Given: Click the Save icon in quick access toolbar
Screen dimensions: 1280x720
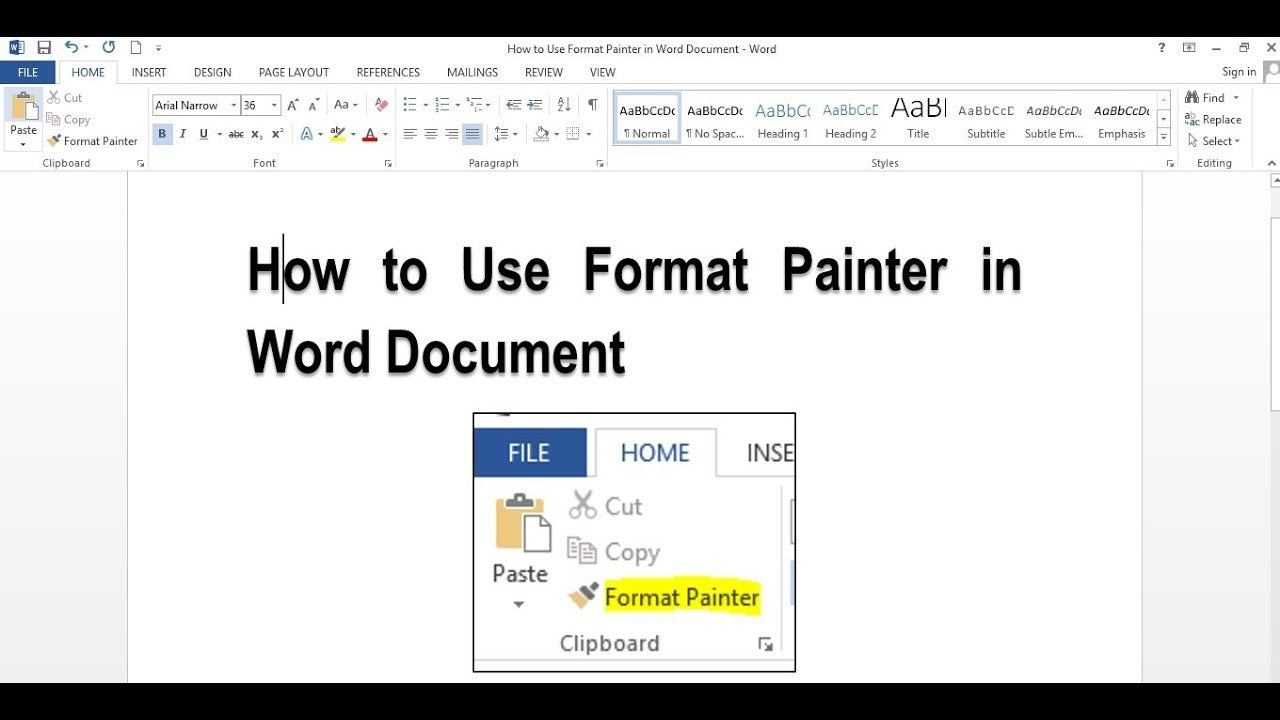Looking at the screenshot, I should (x=44, y=48).
